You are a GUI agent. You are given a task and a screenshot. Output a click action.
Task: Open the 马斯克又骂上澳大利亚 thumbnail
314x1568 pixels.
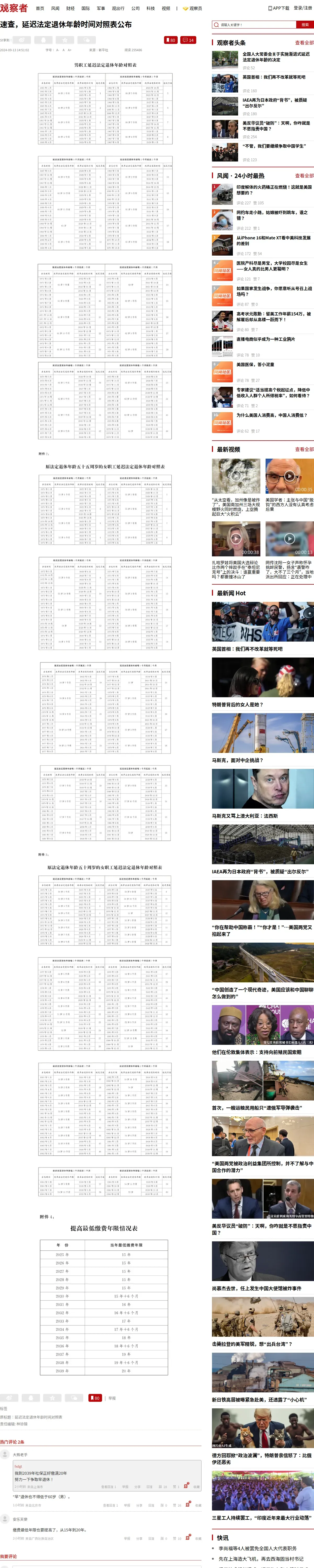point(263,789)
